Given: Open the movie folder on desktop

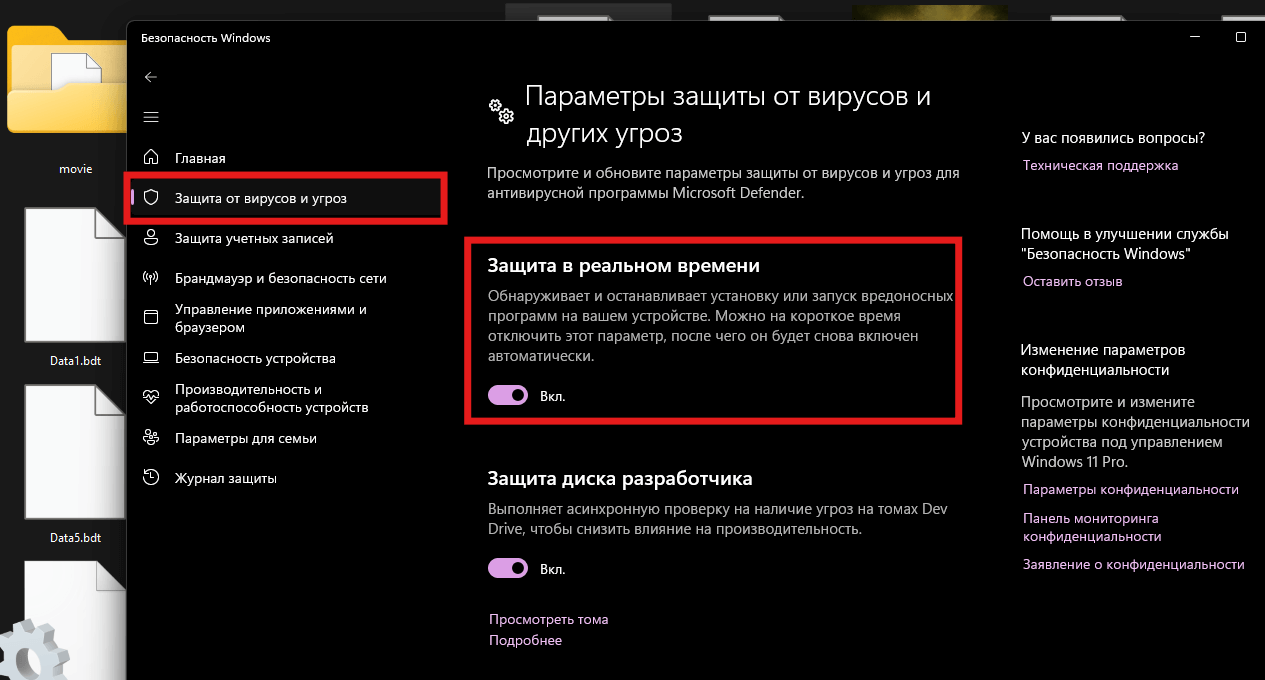Looking at the screenshot, I should pyautogui.click(x=68, y=80).
